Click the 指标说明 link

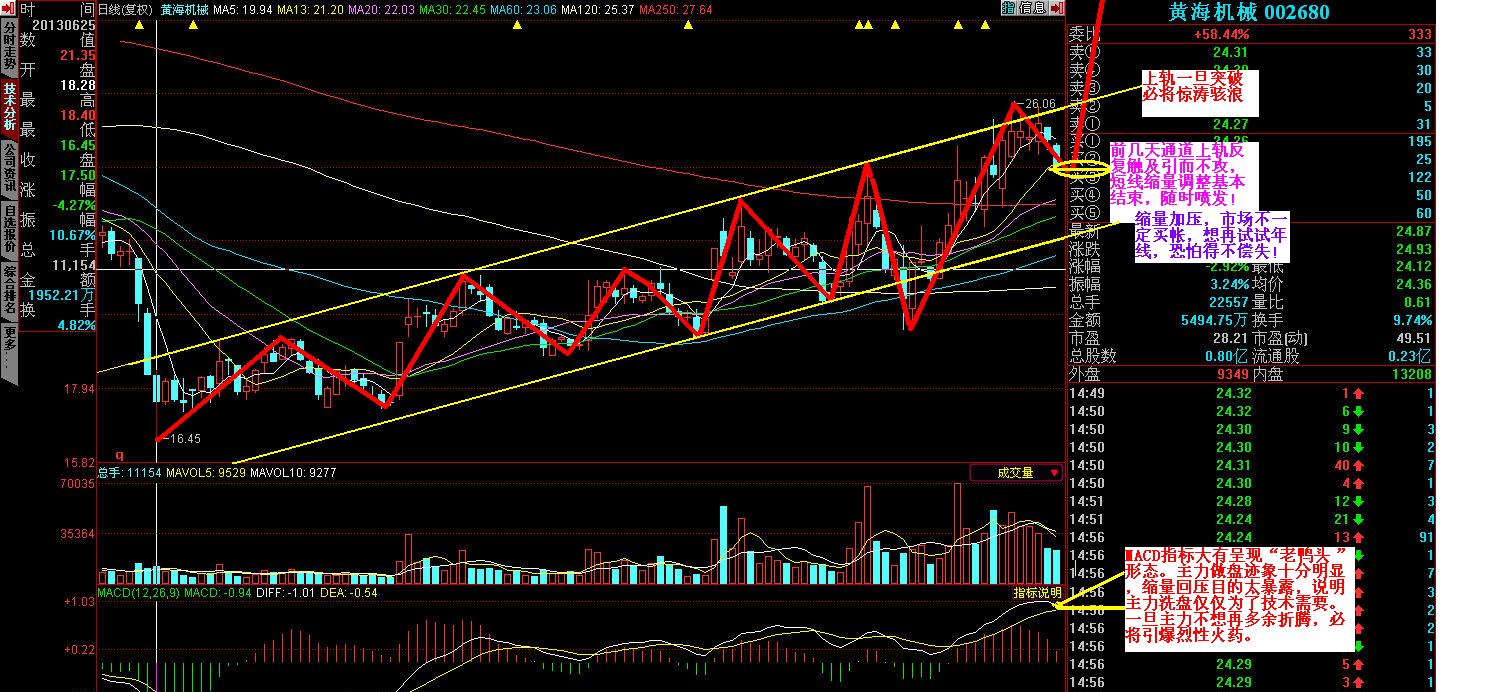1037,593
